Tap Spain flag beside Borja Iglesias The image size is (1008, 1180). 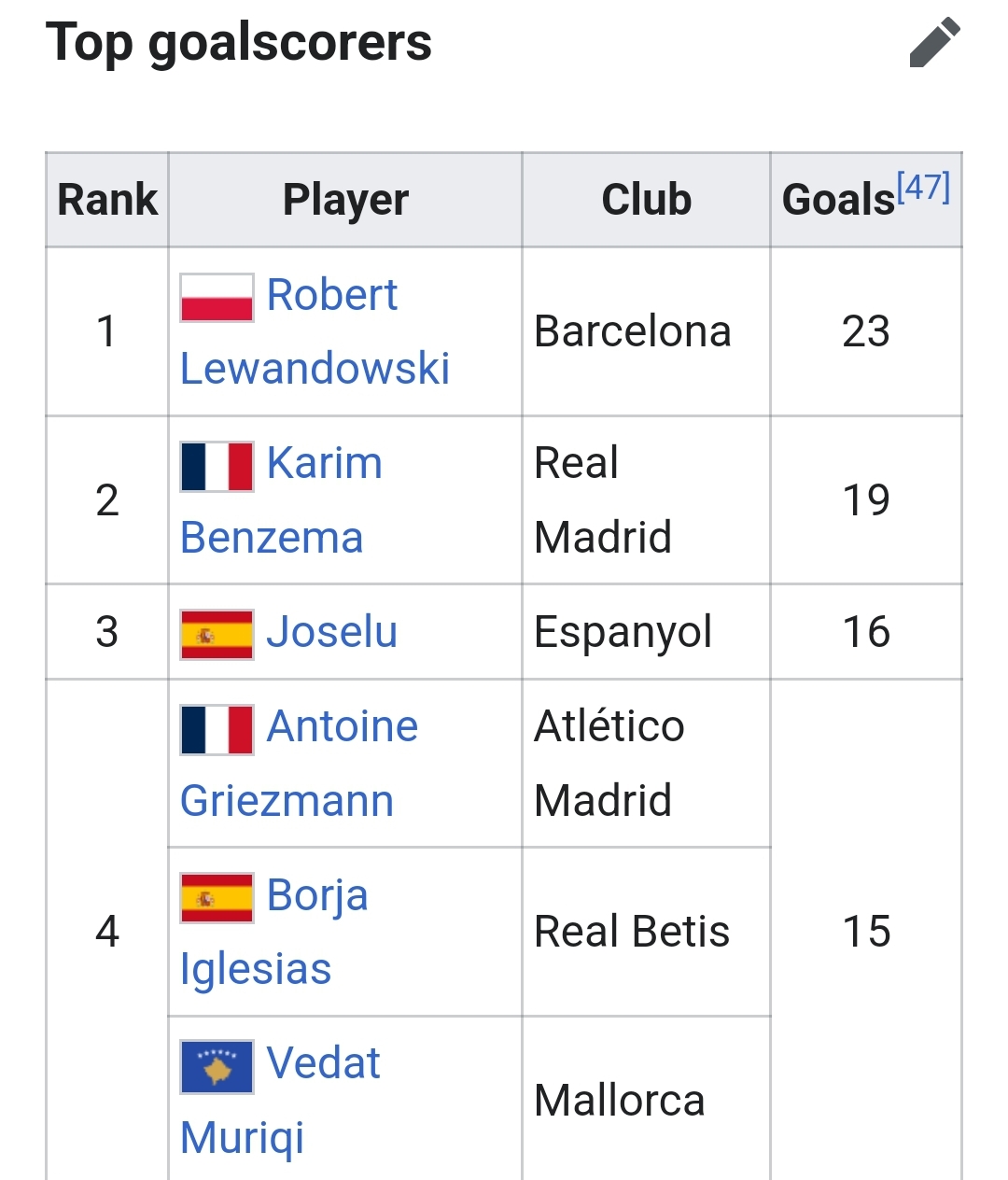217,898
